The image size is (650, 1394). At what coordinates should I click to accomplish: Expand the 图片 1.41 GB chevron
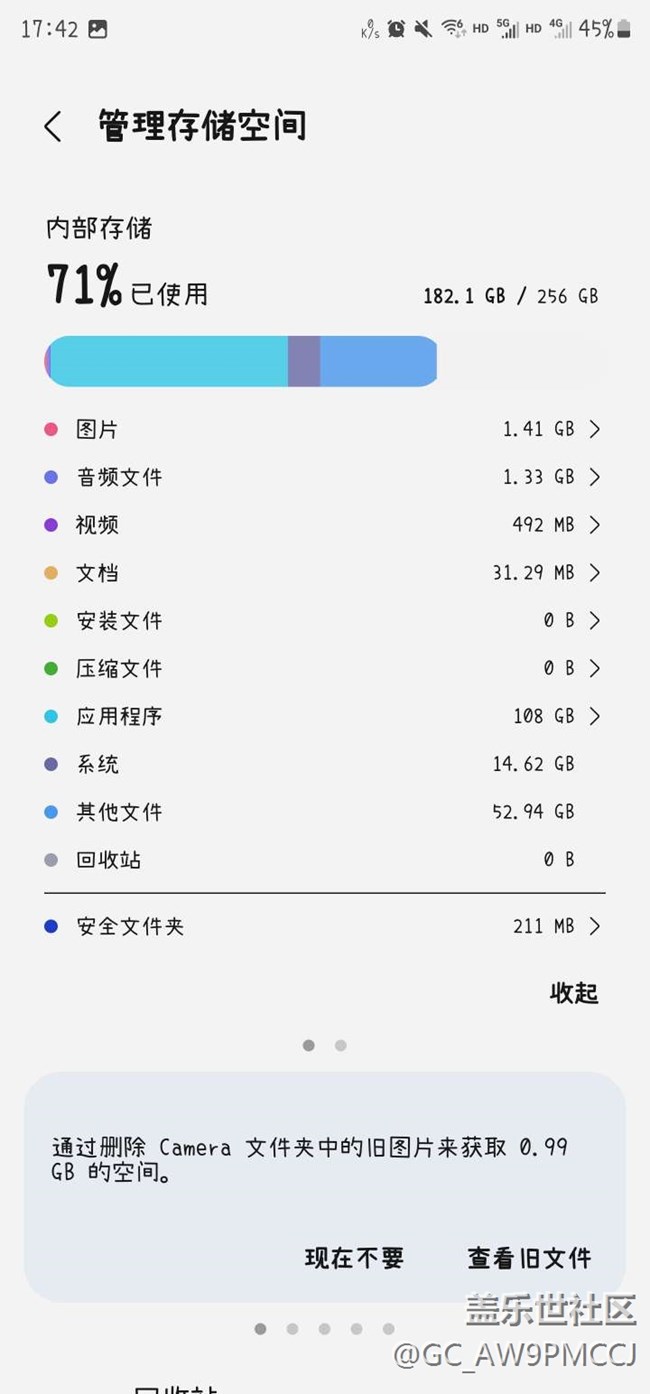(595, 430)
